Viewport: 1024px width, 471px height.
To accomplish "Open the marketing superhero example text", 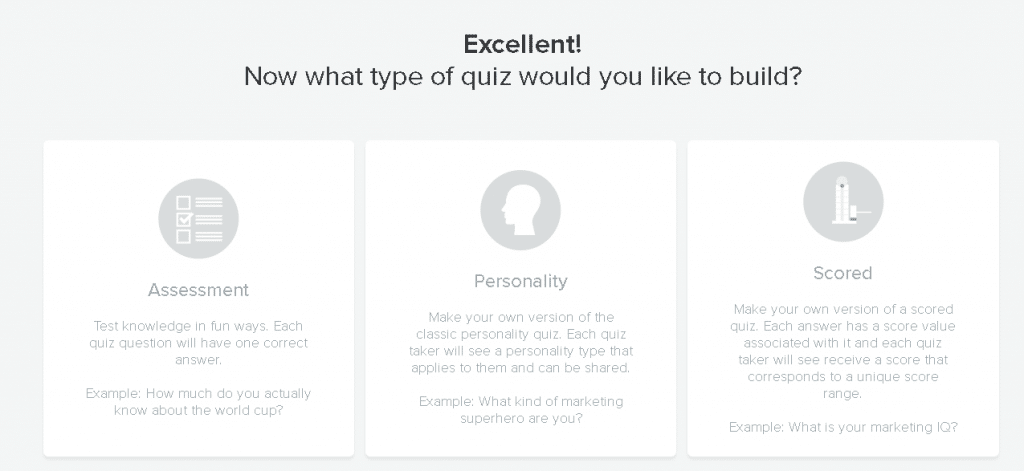I will [x=520, y=410].
